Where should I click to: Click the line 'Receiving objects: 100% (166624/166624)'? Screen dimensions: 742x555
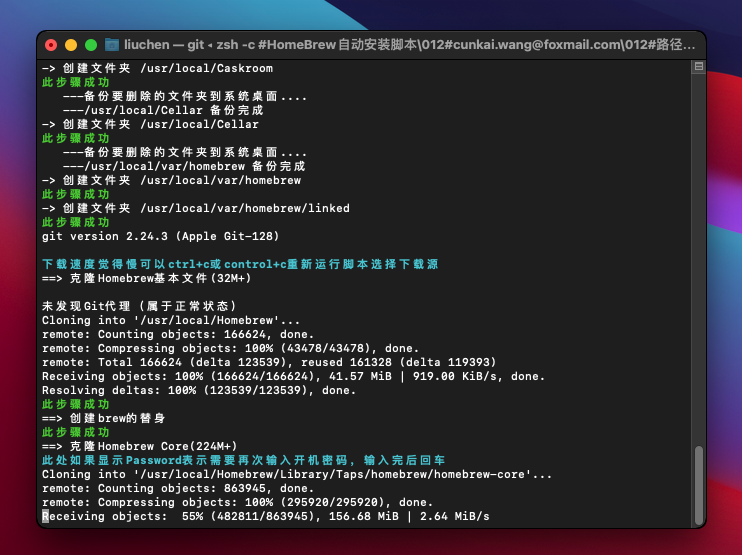[293, 376]
